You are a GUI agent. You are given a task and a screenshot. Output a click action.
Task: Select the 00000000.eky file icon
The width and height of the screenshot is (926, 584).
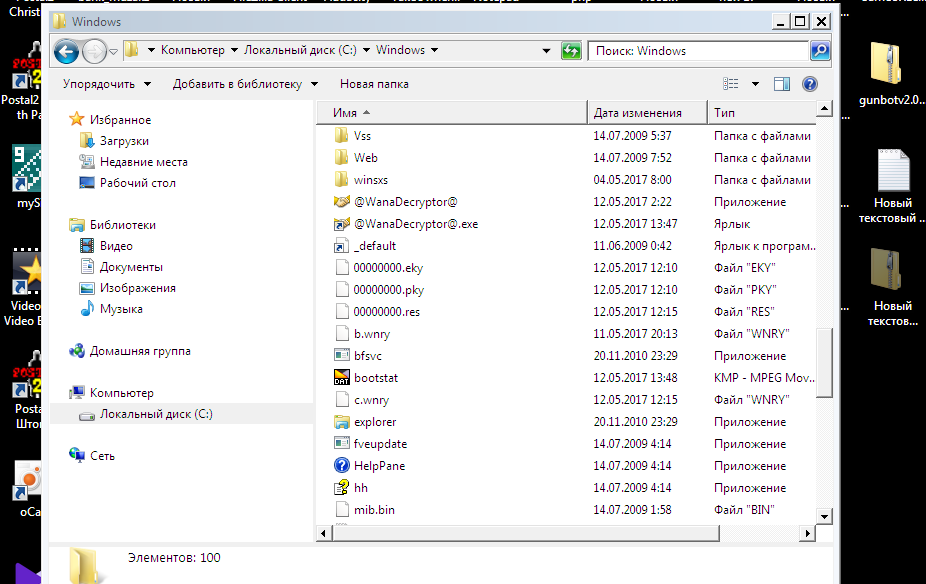342,267
